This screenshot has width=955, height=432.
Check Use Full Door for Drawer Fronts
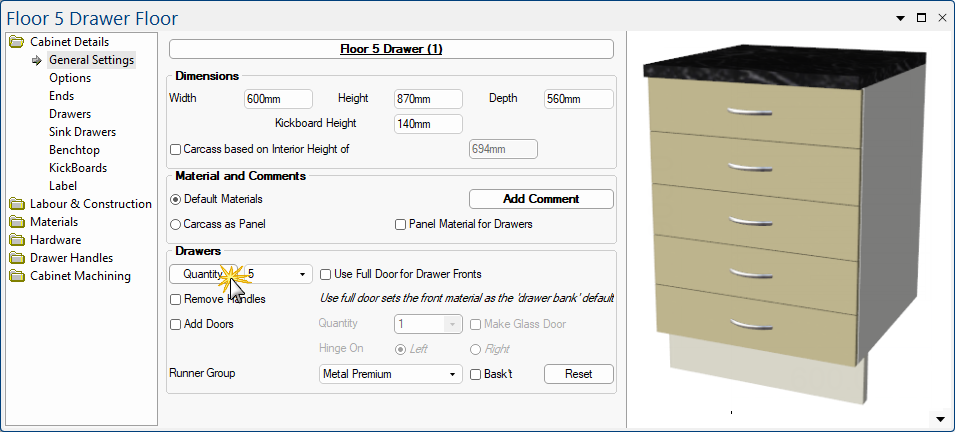[x=326, y=274]
